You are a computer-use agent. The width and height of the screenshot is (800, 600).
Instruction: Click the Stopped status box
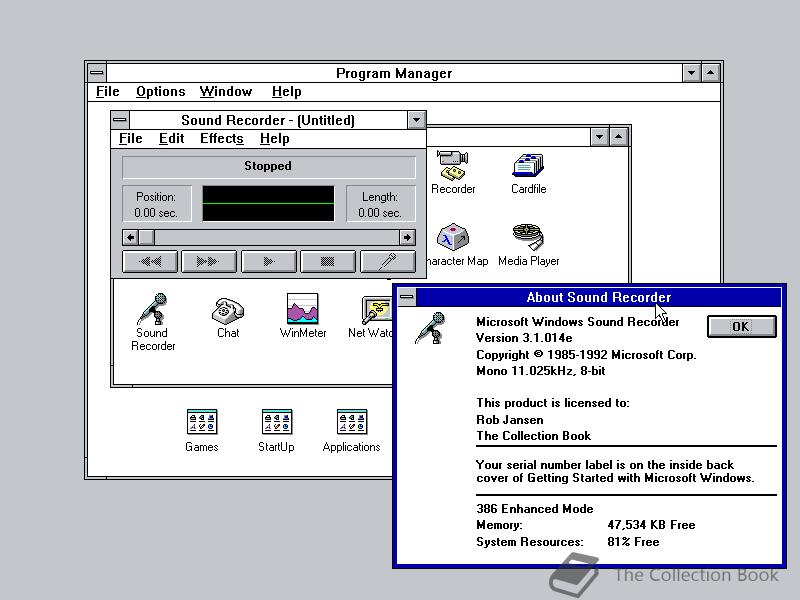click(268, 166)
